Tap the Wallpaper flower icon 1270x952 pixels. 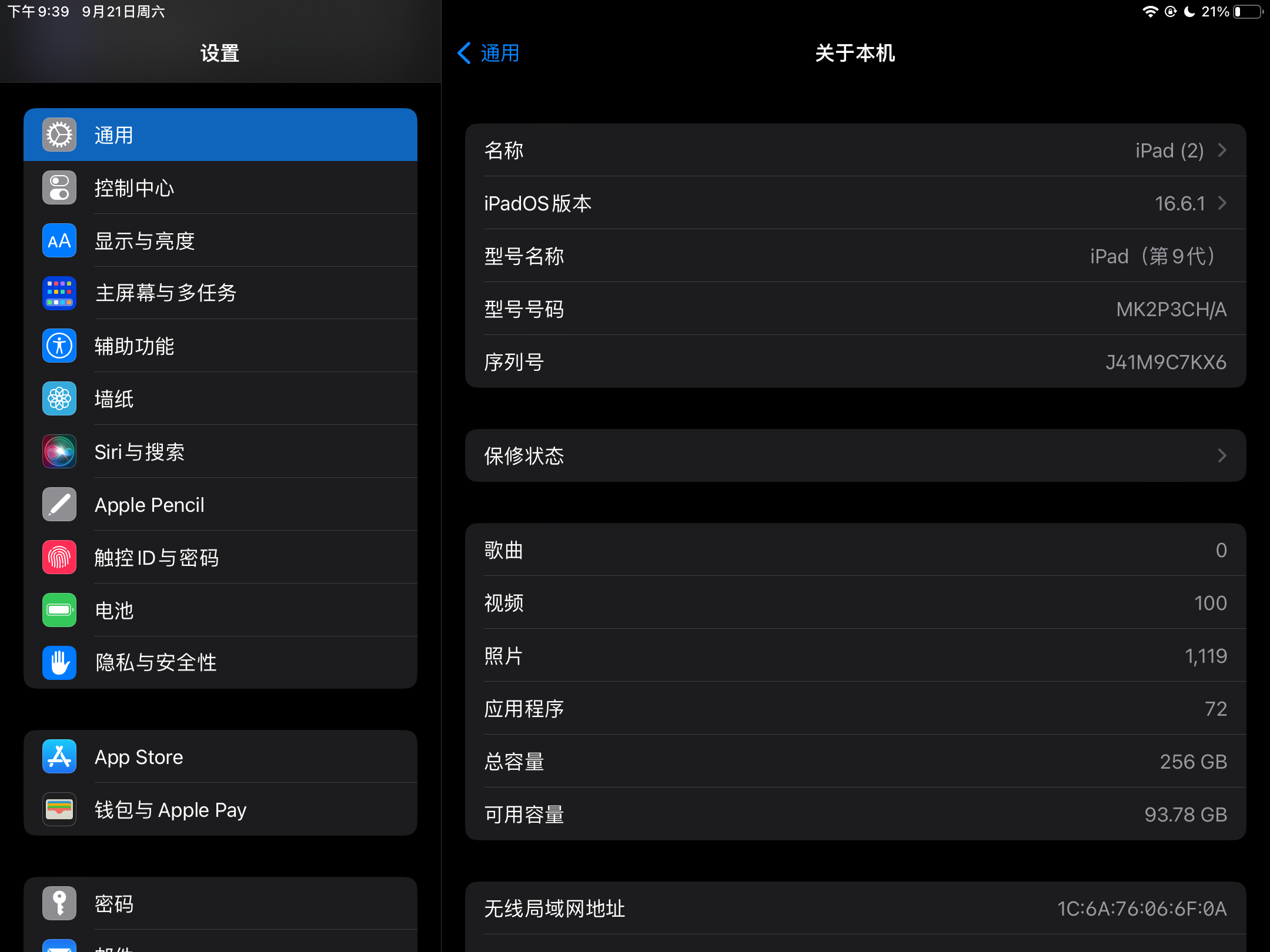[59, 398]
